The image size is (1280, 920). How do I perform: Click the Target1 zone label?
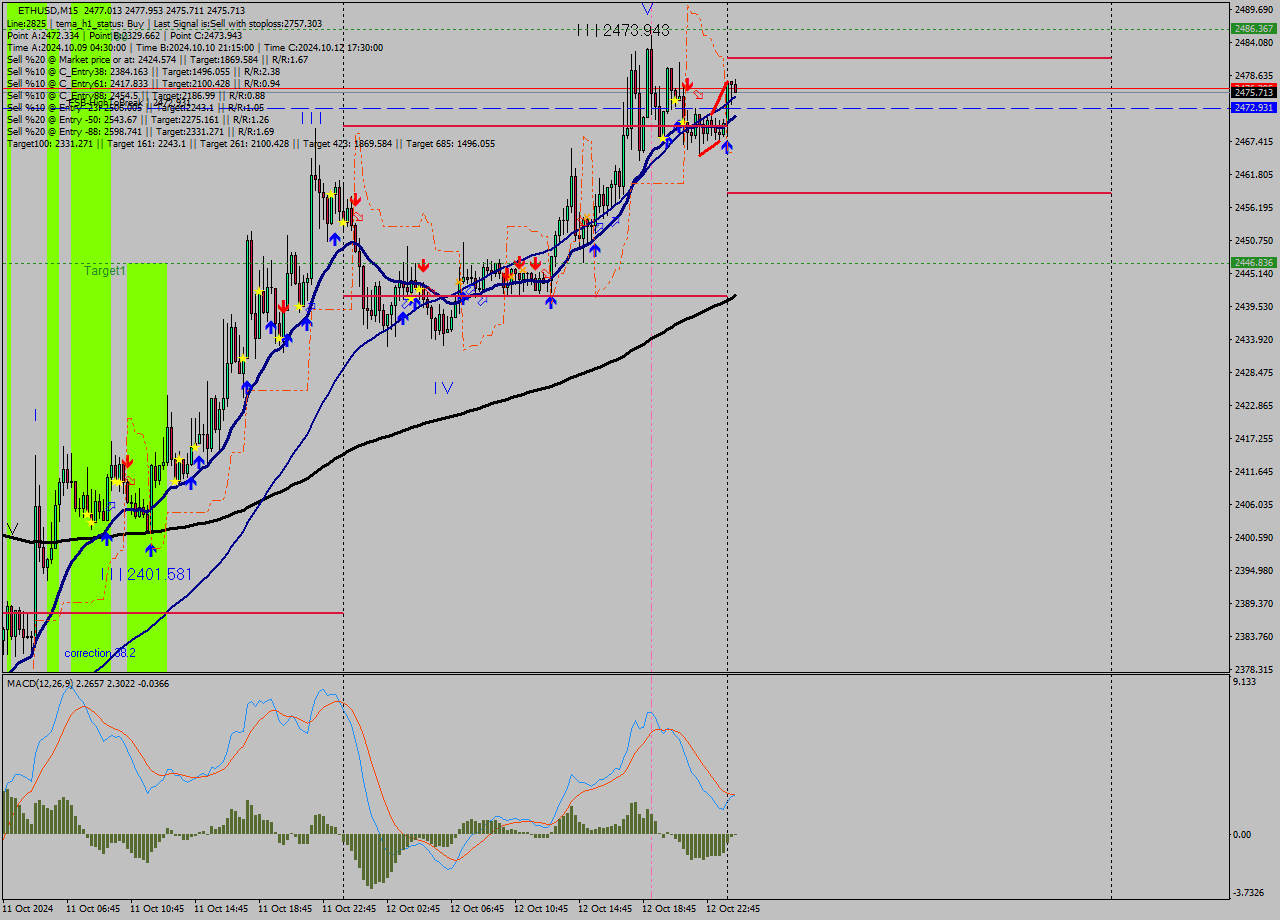pos(104,271)
